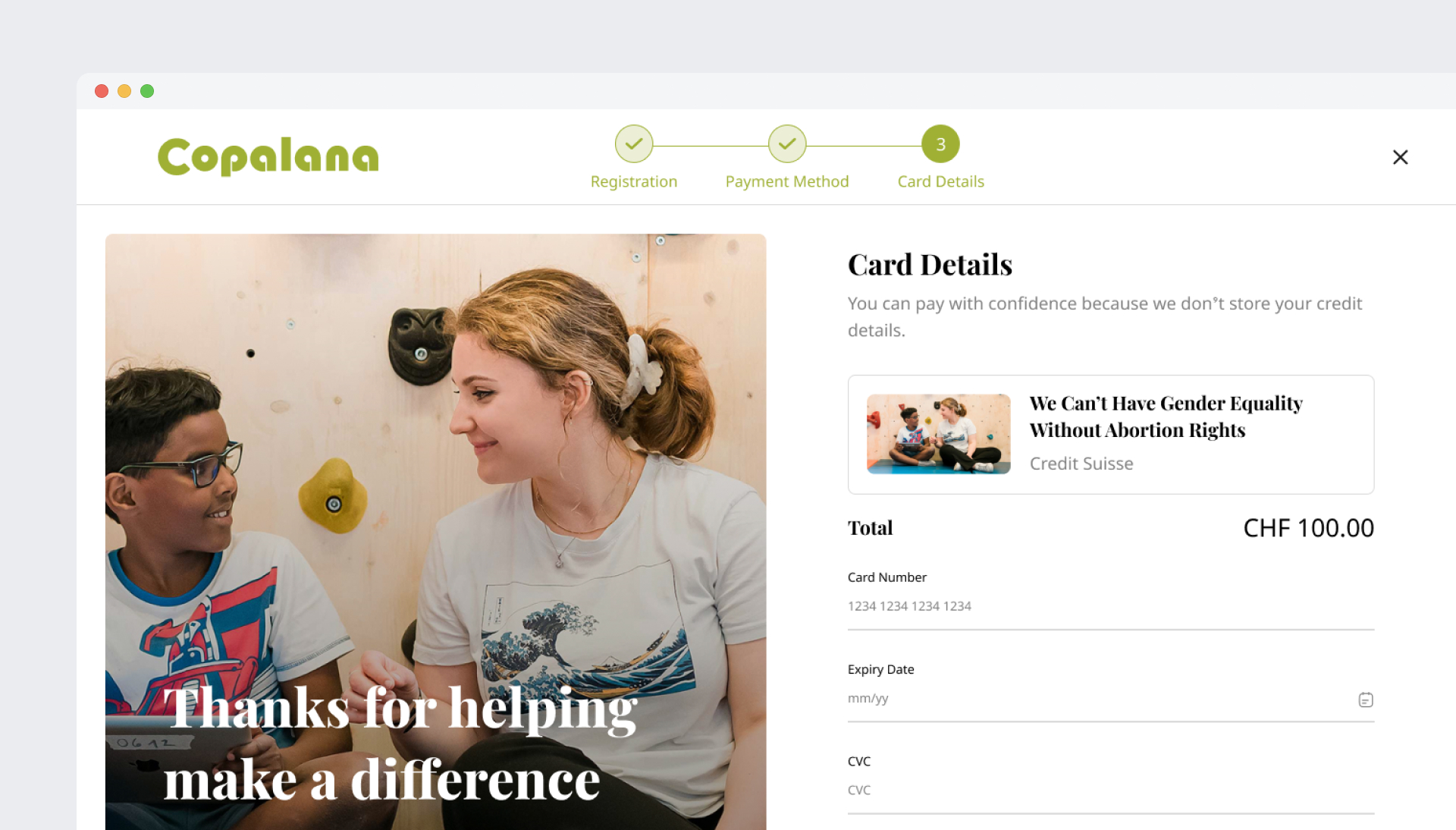This screenshot has width=1456, height=830.
Task: Focus the Expiry Date mm/yy field
Action: point(1100,699)
